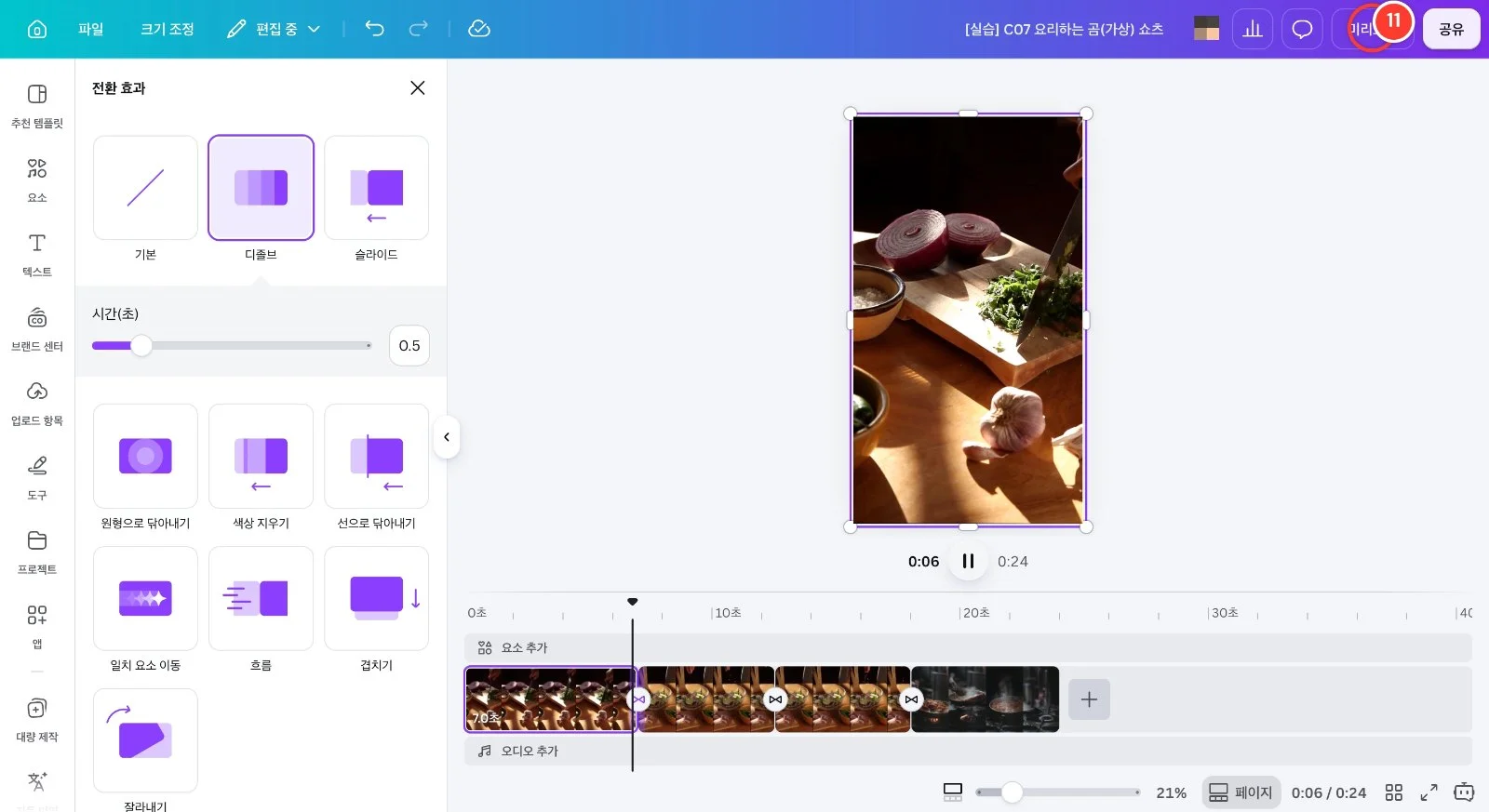Choose the 겹치기 stack transition
The height and width of the screenshot is (812, 1489).
click(376, 598)
